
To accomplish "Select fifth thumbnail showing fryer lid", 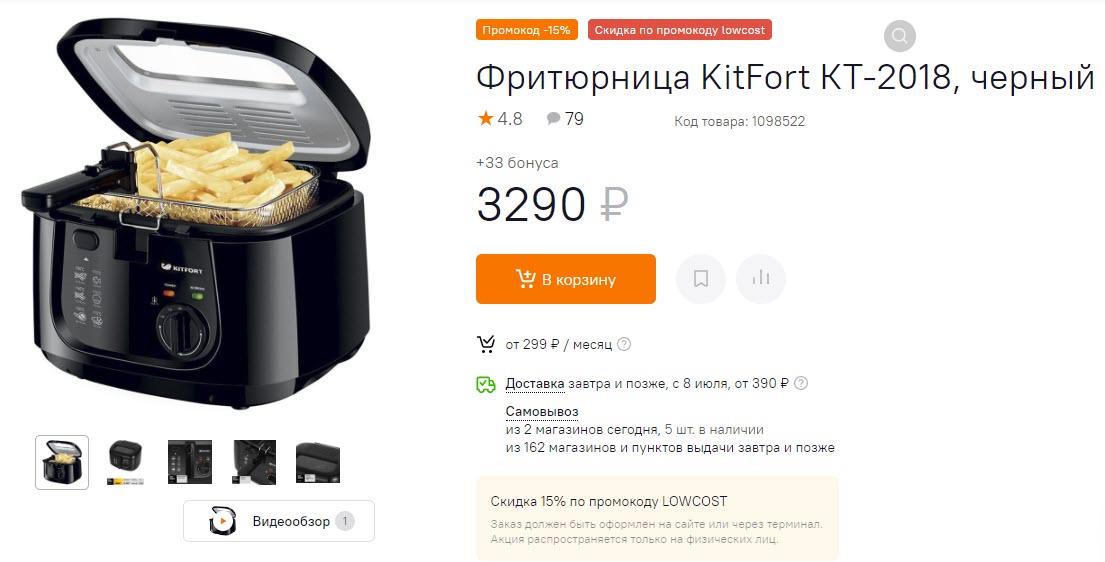I will click(318, 462).
